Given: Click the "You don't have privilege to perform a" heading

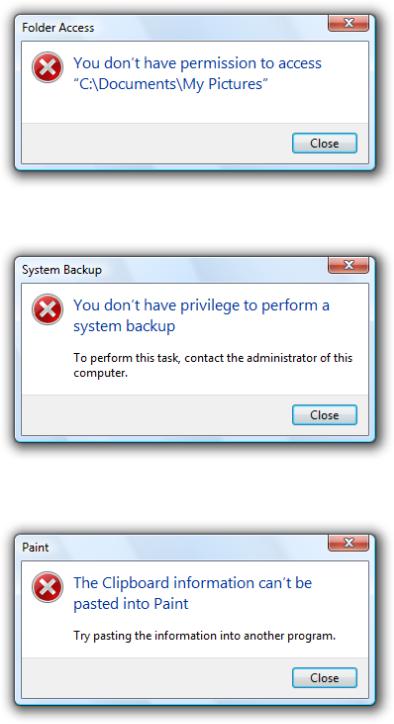Looking at the screenshot, I should [x=202, y=305].
